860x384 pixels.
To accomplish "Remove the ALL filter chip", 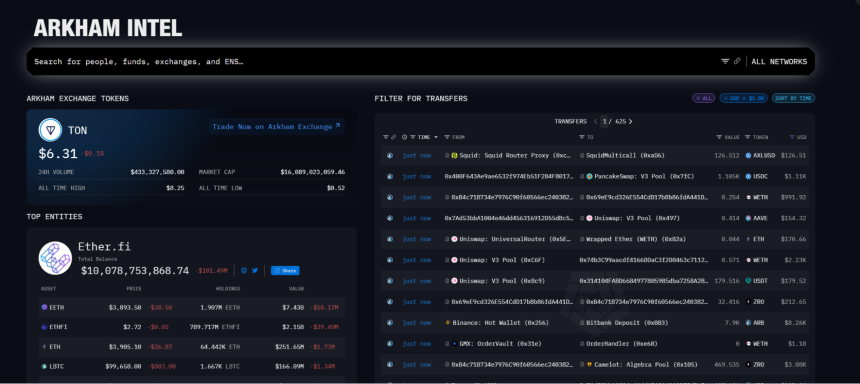I will pos(703,98).
